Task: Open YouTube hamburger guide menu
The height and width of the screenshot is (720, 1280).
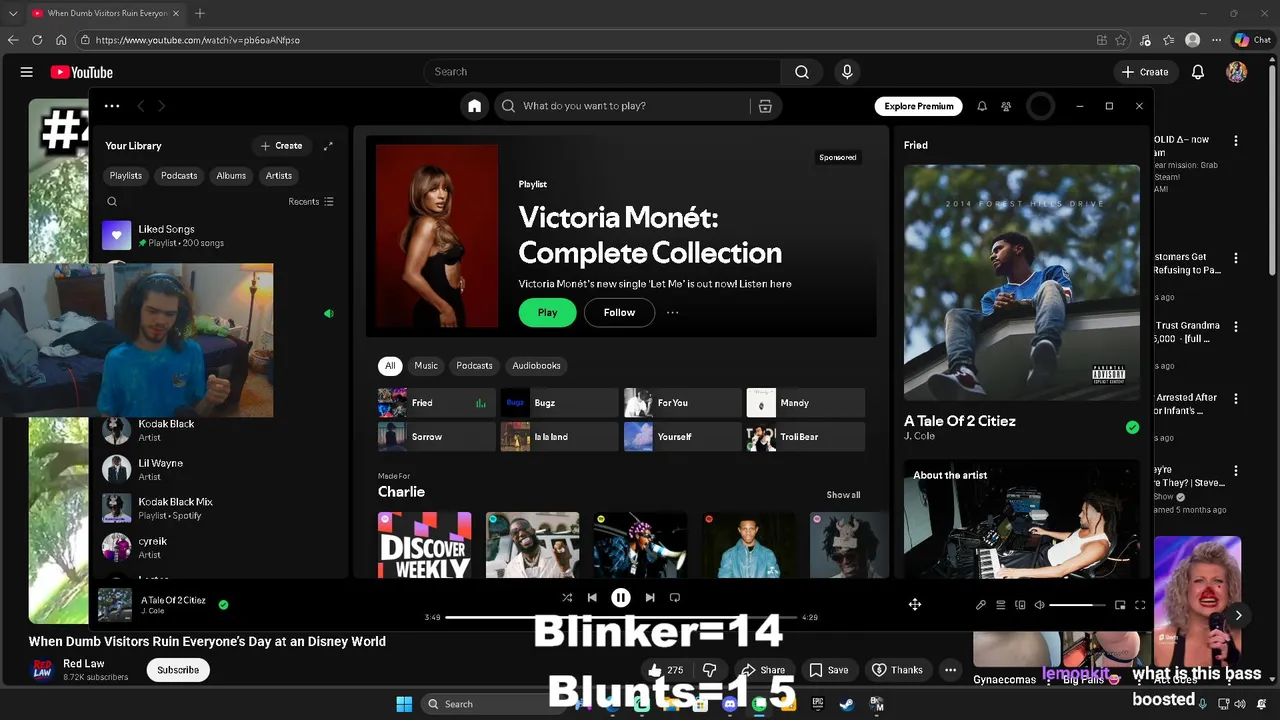Action: pyautogui.click(x=27, y=72)
